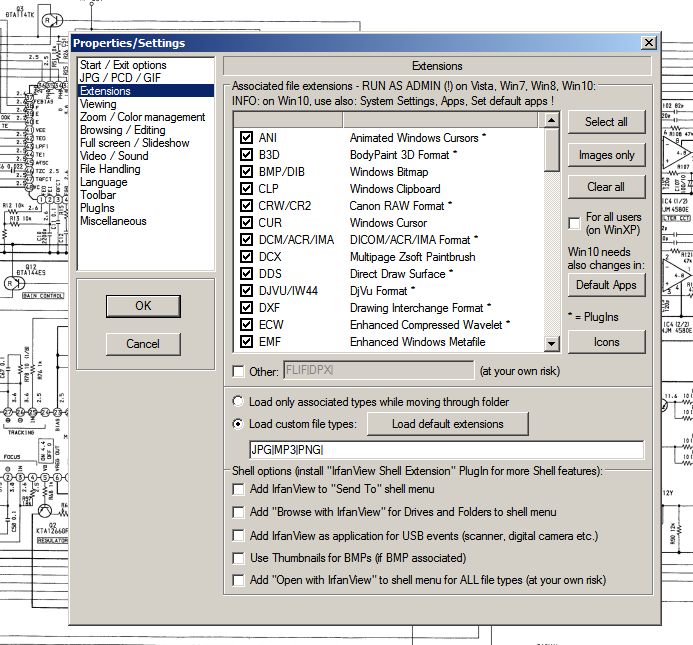This screenshot has width=693, height=645.
Task: Toggle the DXF Drawing Interchange Format checkbox
Action: (246, 308)
